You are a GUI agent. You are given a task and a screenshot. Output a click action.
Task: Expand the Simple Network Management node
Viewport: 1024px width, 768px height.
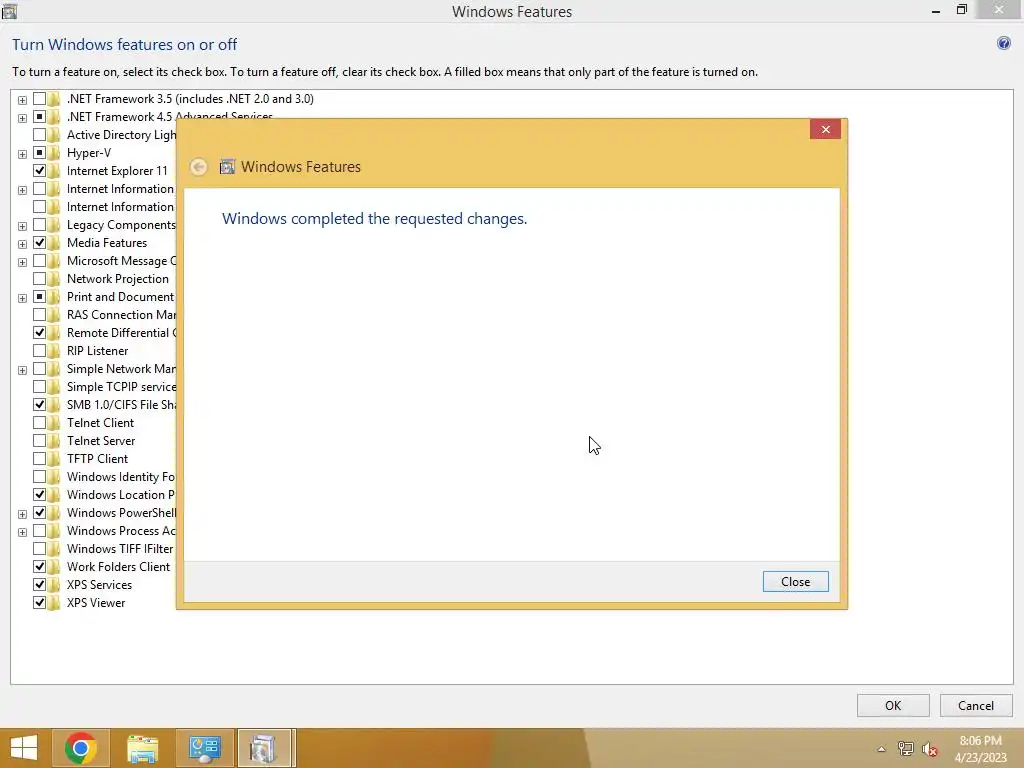pyautogui.click(x=22, y=370)
